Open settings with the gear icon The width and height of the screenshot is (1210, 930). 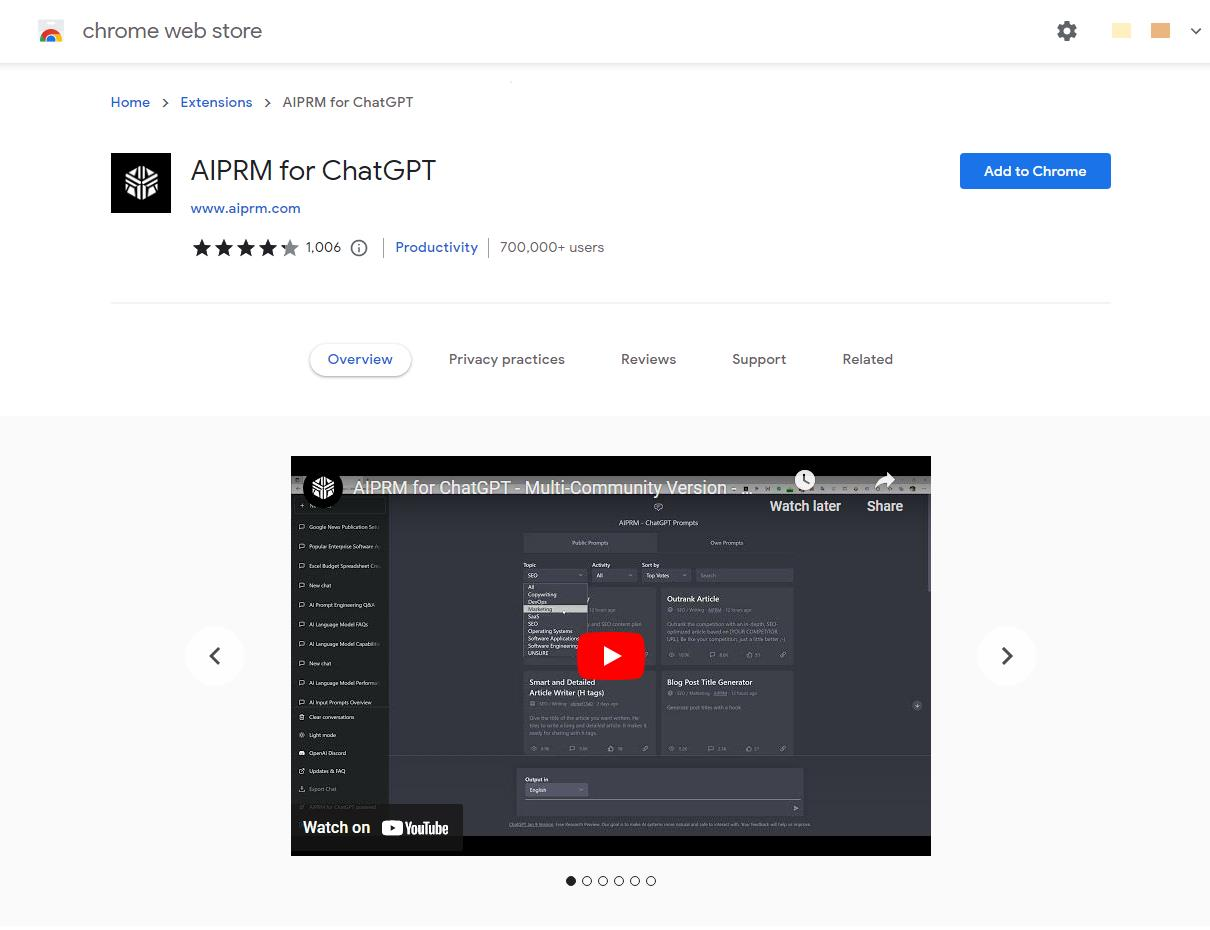[x=1067, y=31]
